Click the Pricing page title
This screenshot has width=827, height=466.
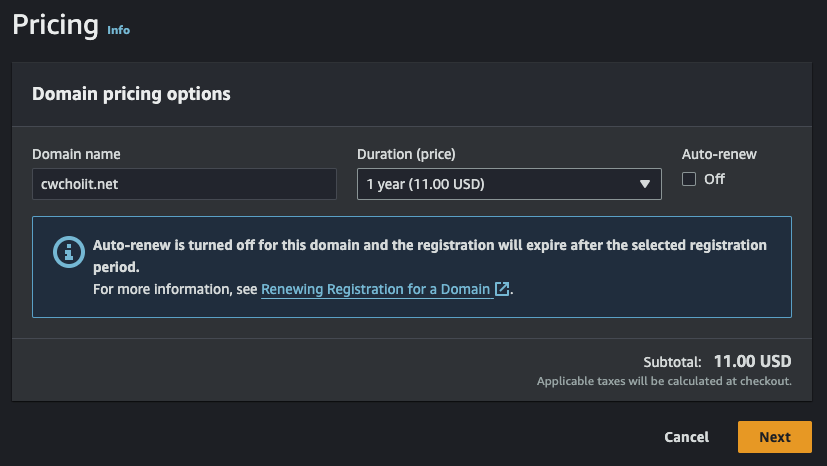tap(55, 24)
